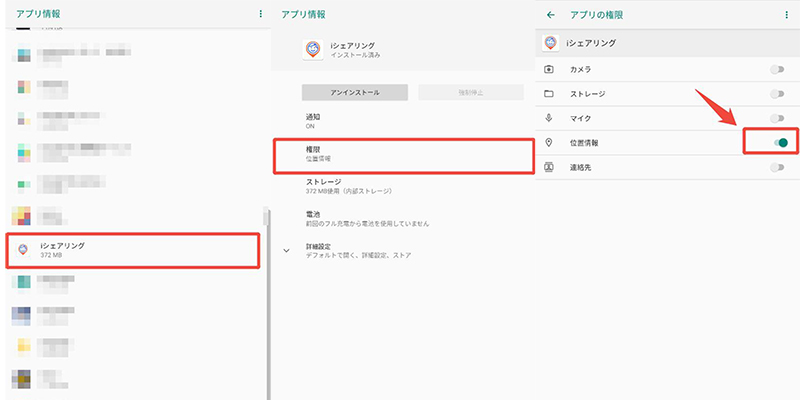Image resolution: width=800 pixels, height=400 pixels.
Task: Select the カメラ permission label
Action: (580, 69)
